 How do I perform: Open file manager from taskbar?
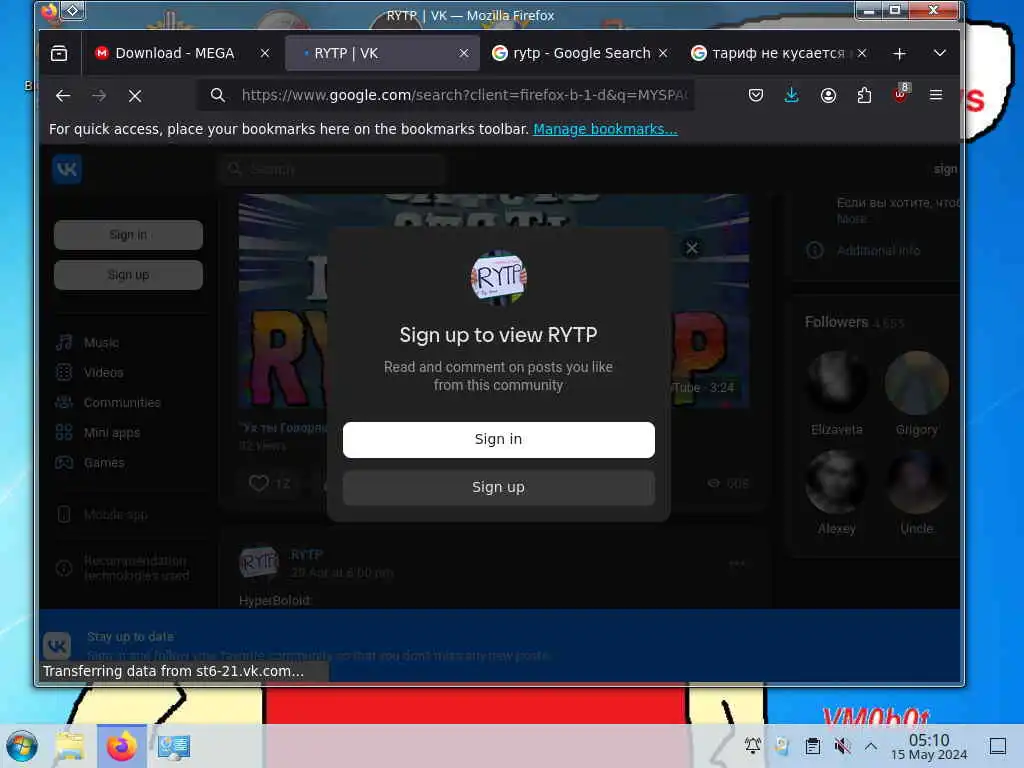click(70, 746)
